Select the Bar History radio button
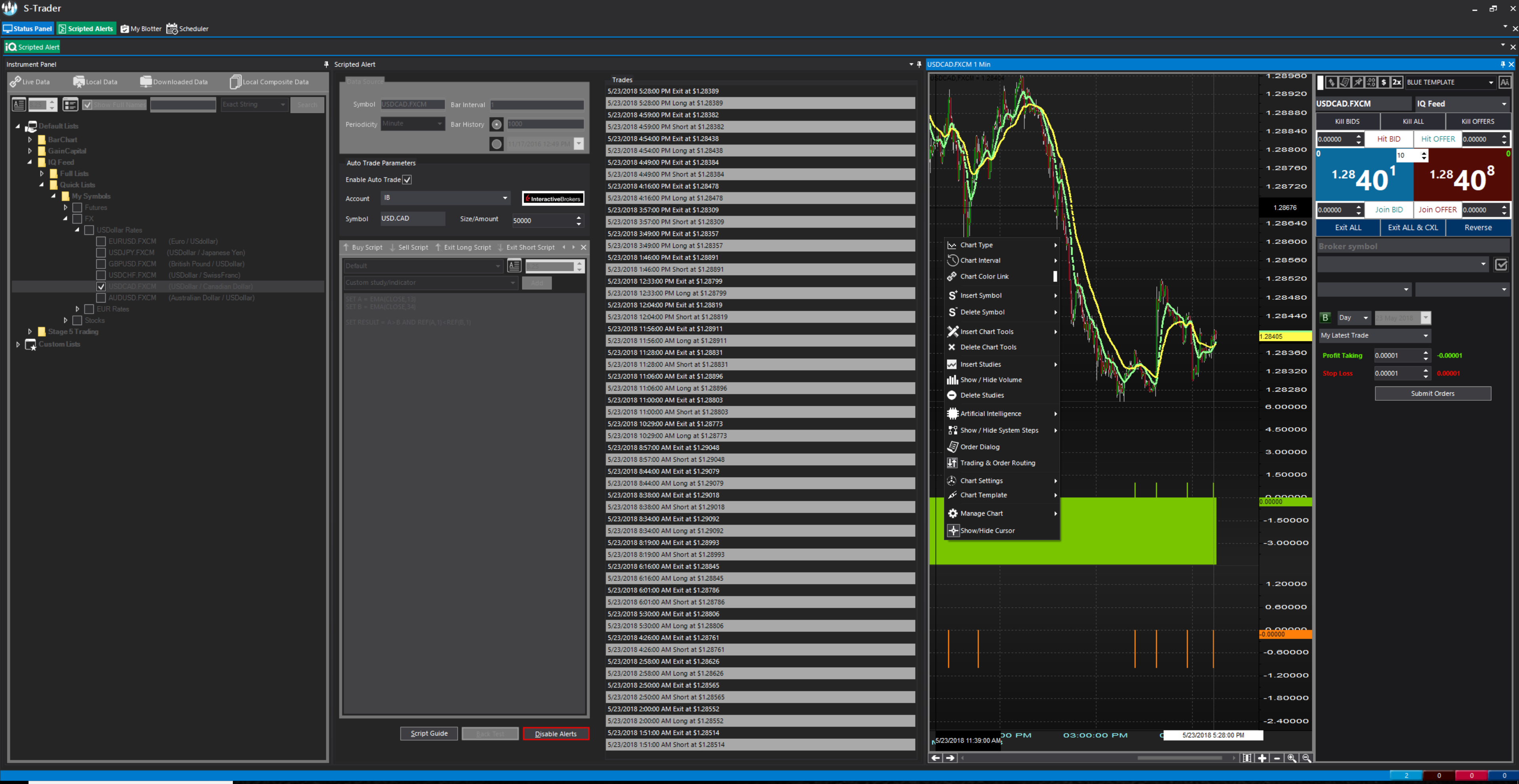The height and width of the screenshot is (784, 1519). click(x=497, y=124)
